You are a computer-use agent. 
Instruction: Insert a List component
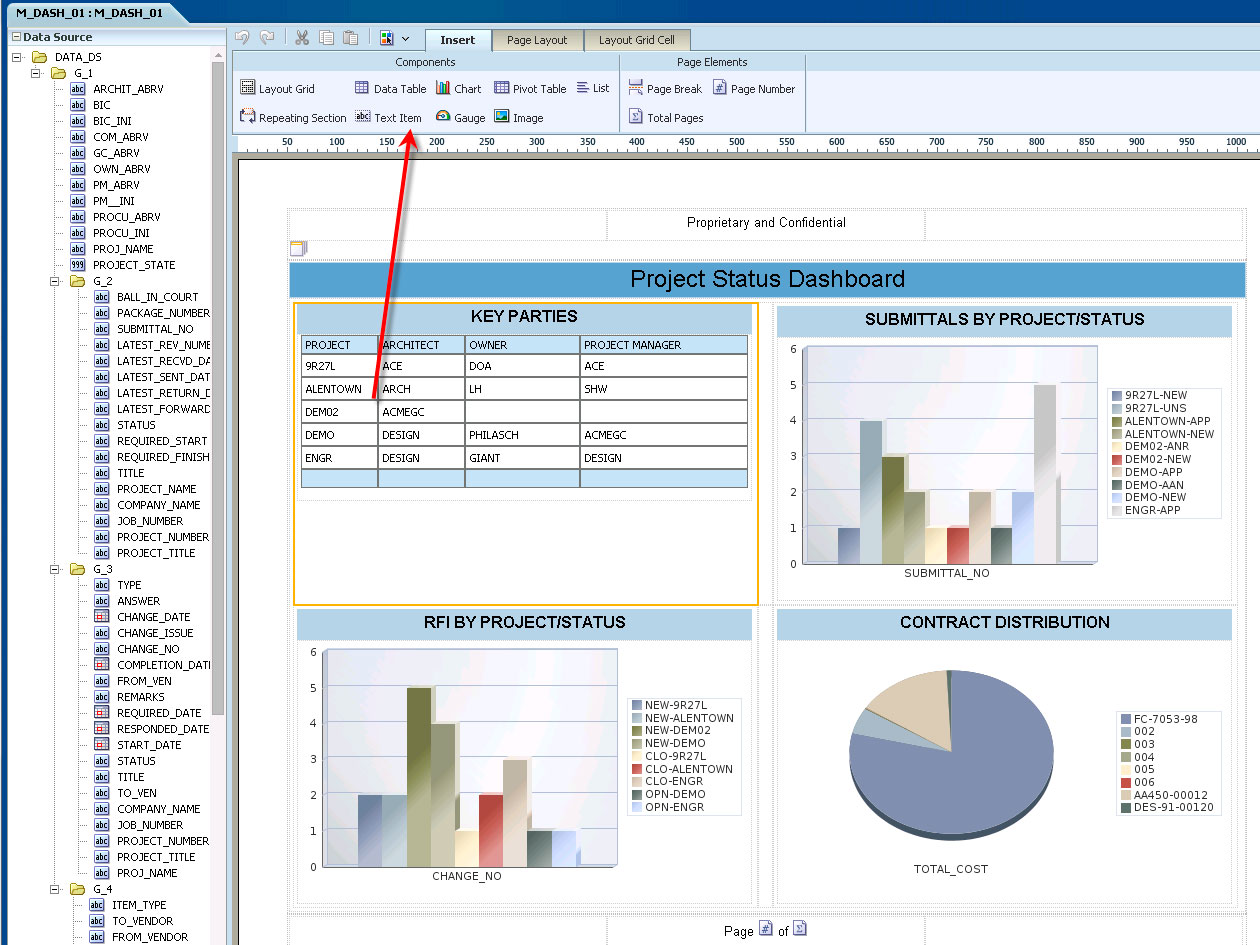coord(593,88)
